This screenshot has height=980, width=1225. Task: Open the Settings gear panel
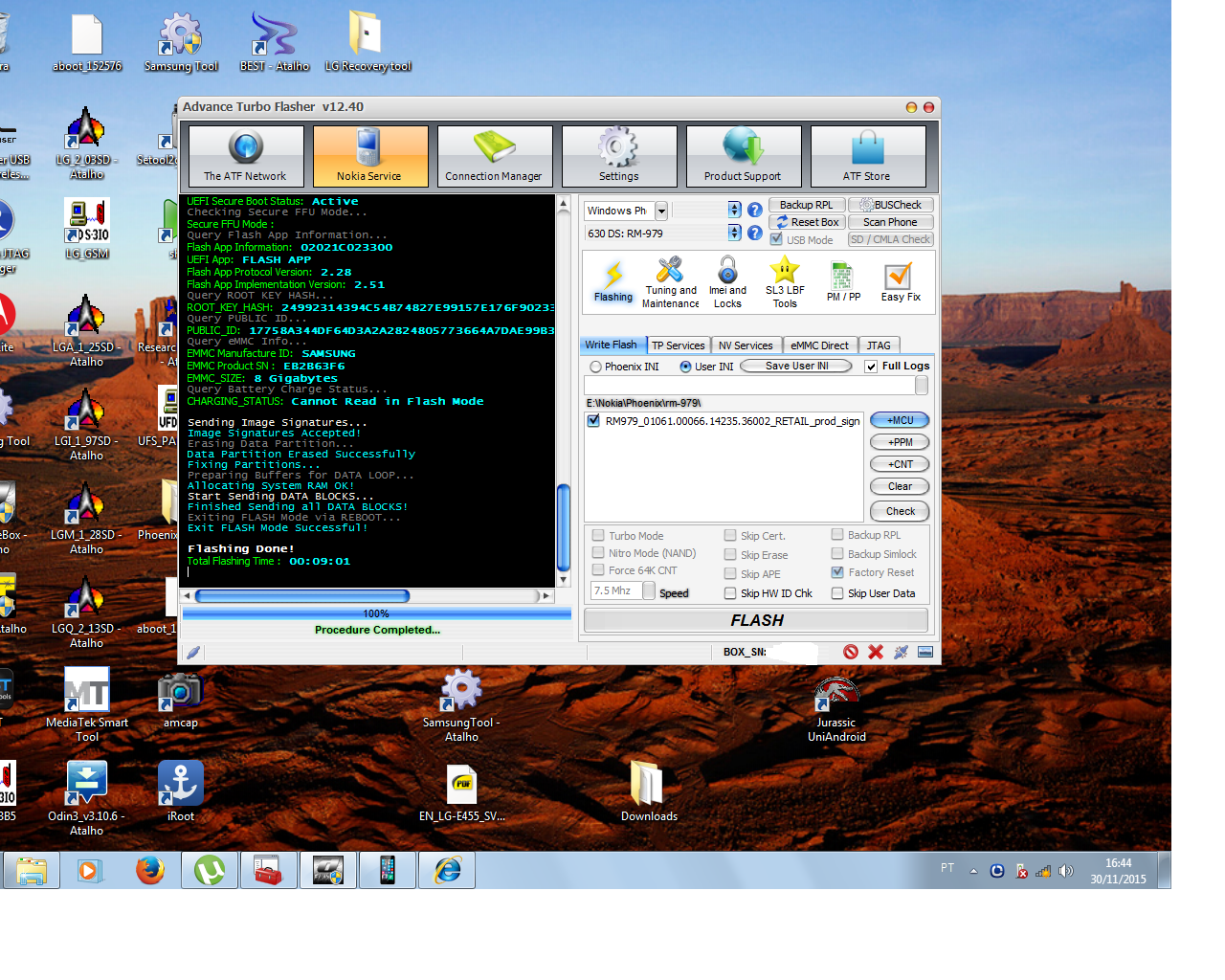pos(619,156)
